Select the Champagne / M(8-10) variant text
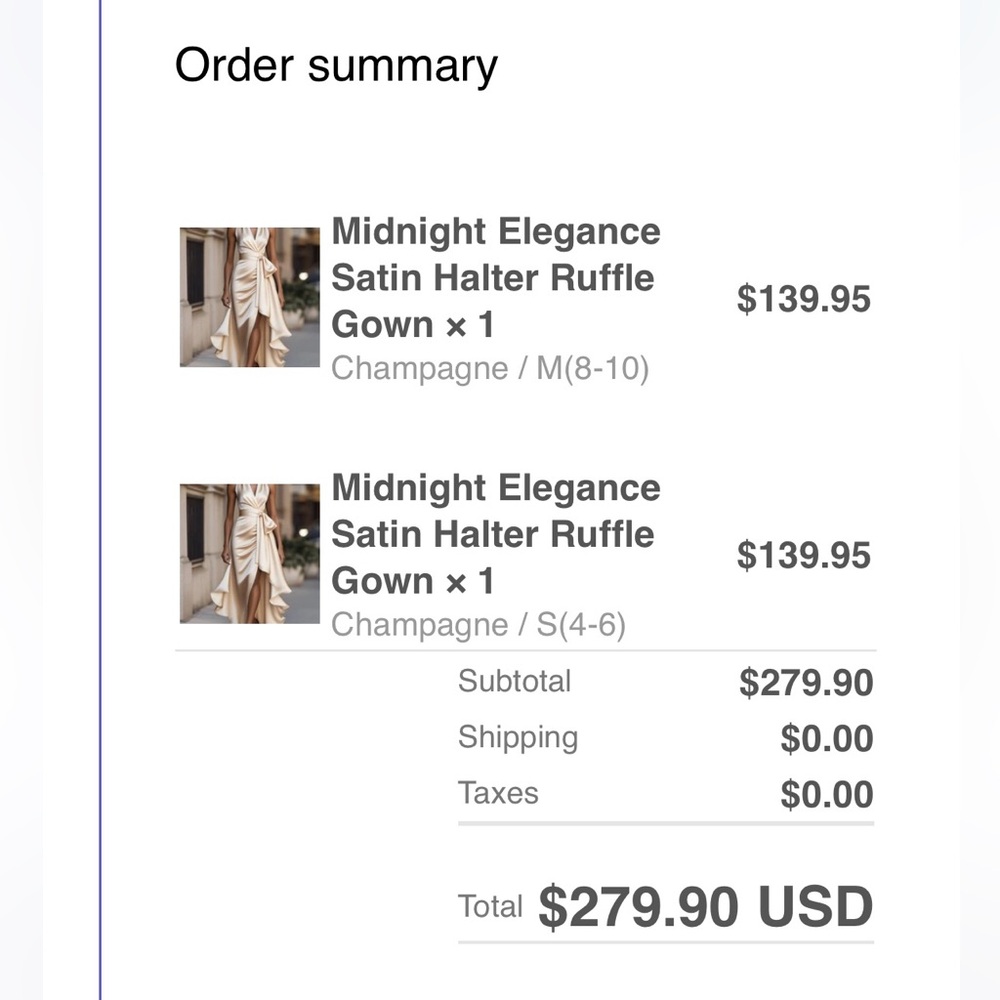 [x=490, y=369]
